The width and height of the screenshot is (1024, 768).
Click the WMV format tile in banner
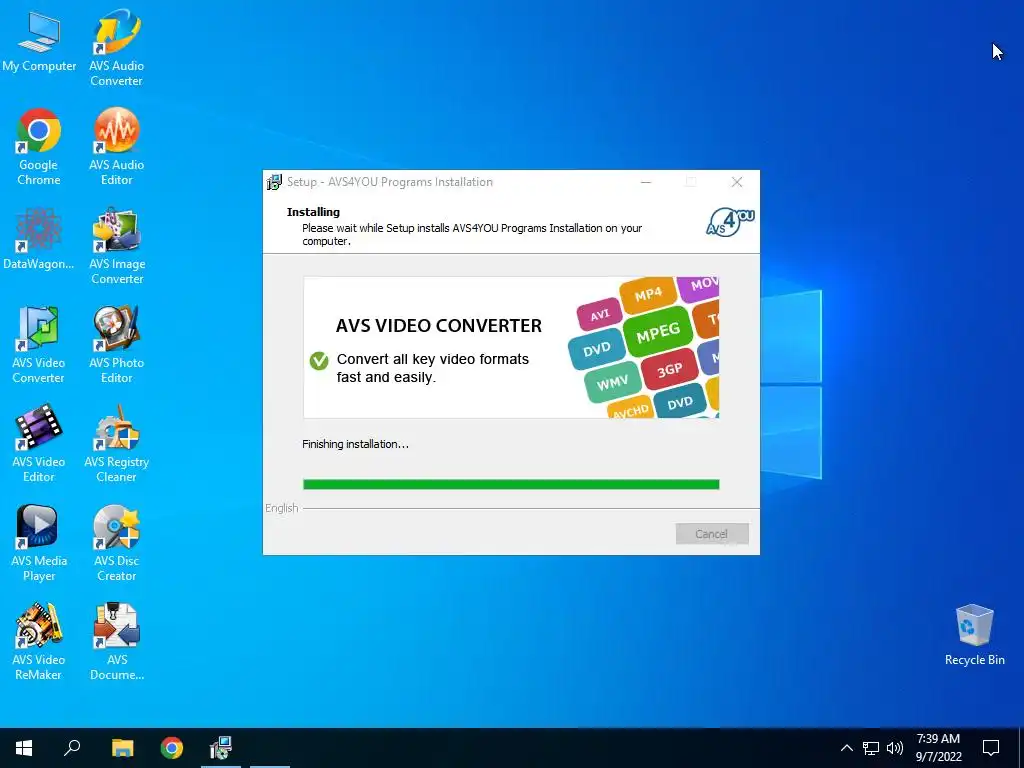[x=612, y=383]
